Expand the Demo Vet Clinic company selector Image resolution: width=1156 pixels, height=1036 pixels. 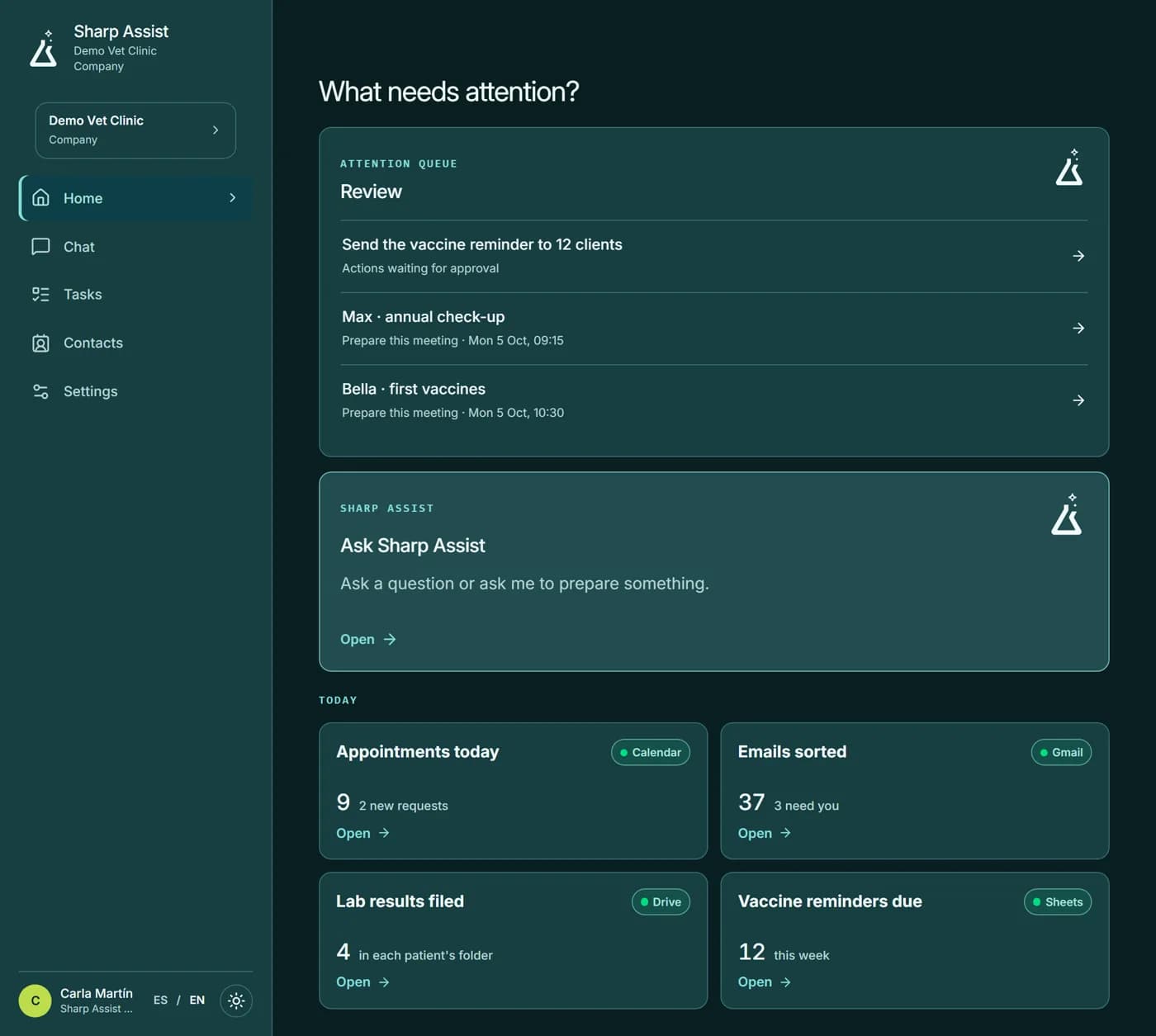pos(135,130)
